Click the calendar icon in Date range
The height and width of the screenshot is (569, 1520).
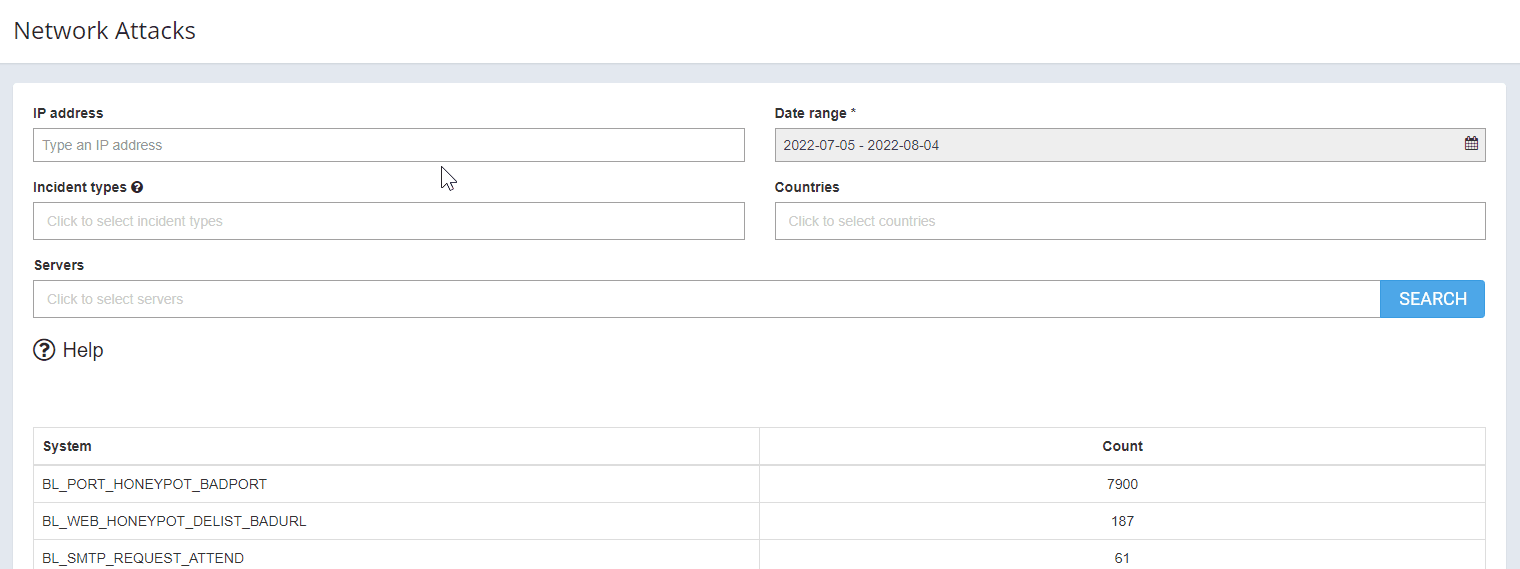pos(1471,144)
